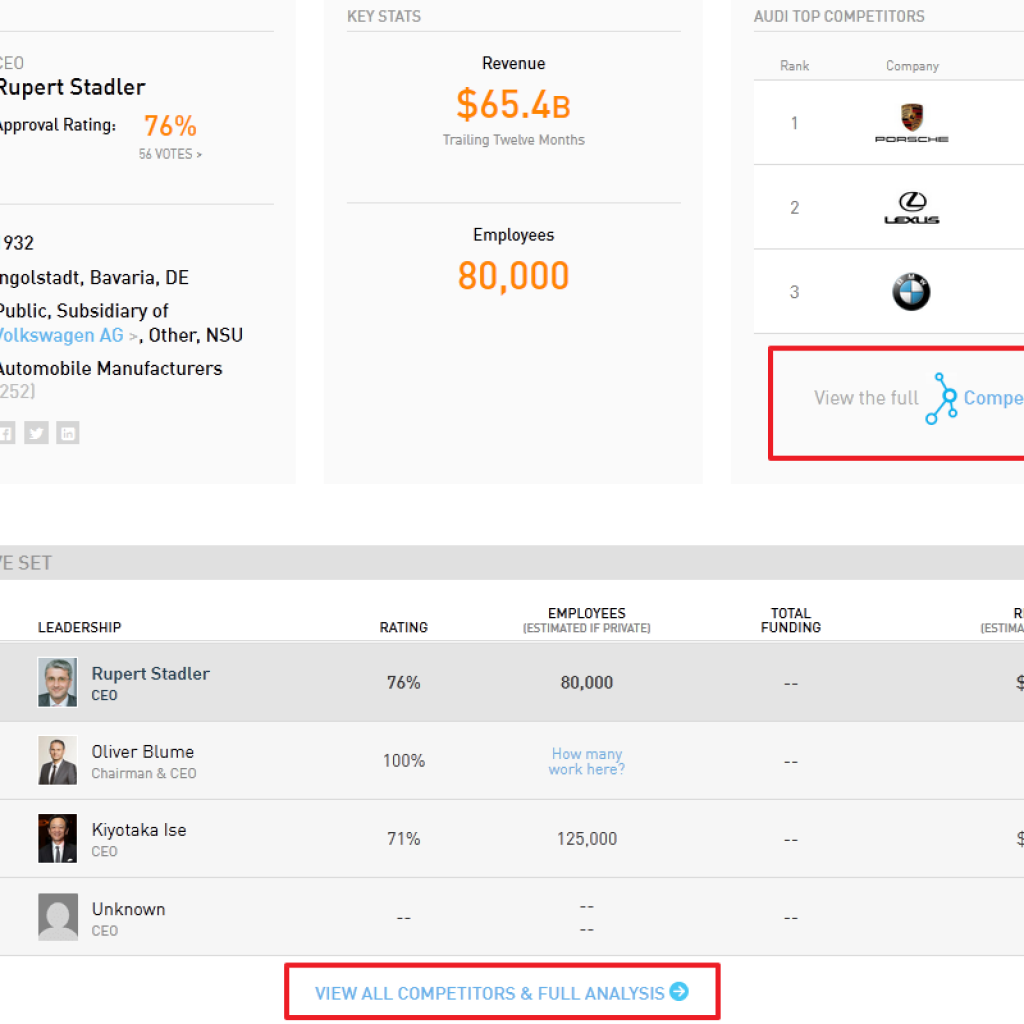The image size is (1024, 1024).
Task: Click the competitor graph network icon
Action: click(941, 398)
